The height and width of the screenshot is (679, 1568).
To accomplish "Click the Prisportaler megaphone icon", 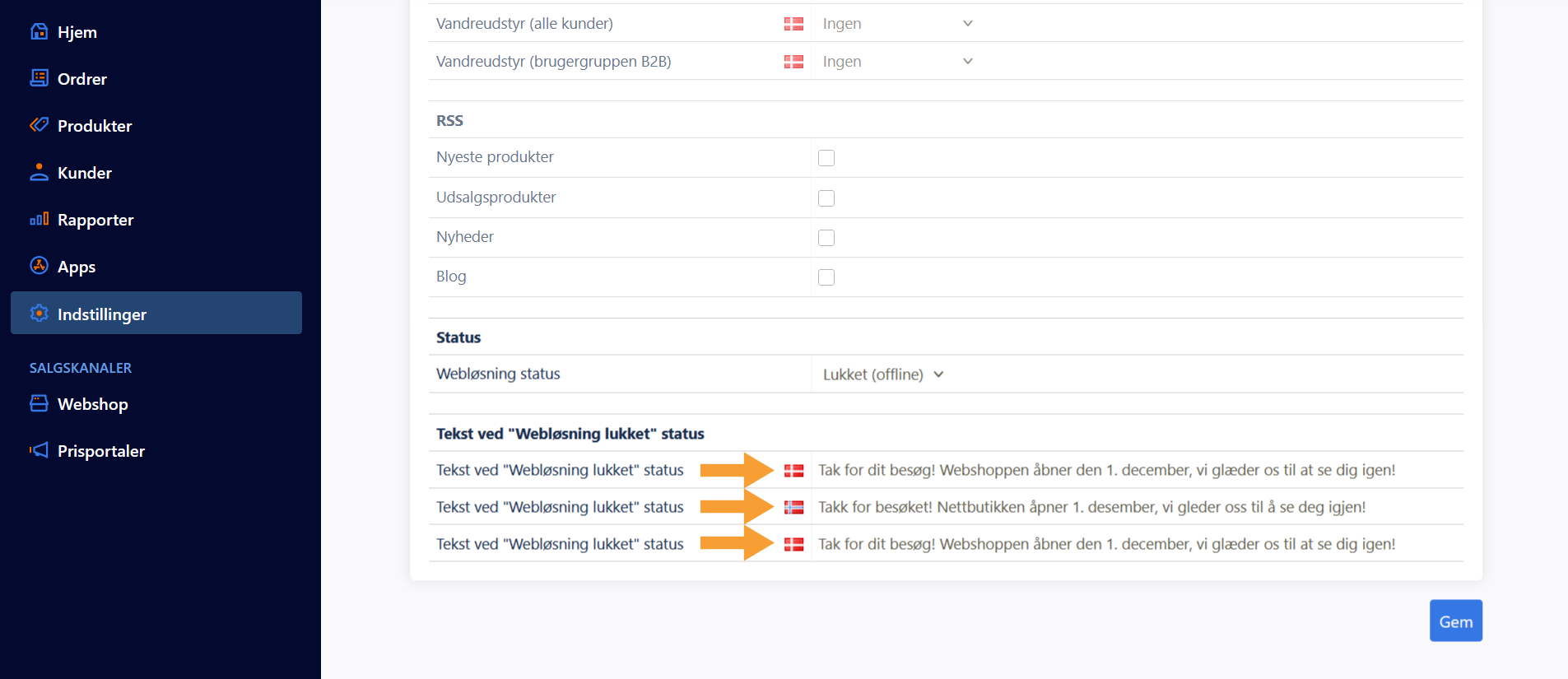I will (39, 450).
